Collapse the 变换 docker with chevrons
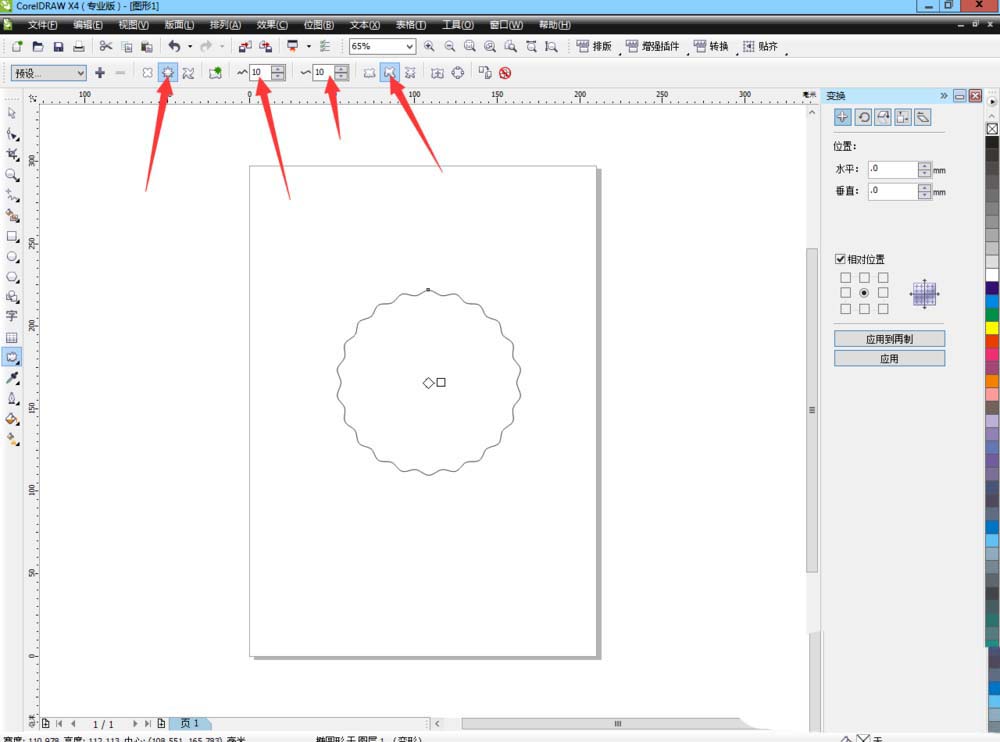 (x=944, y=96)
